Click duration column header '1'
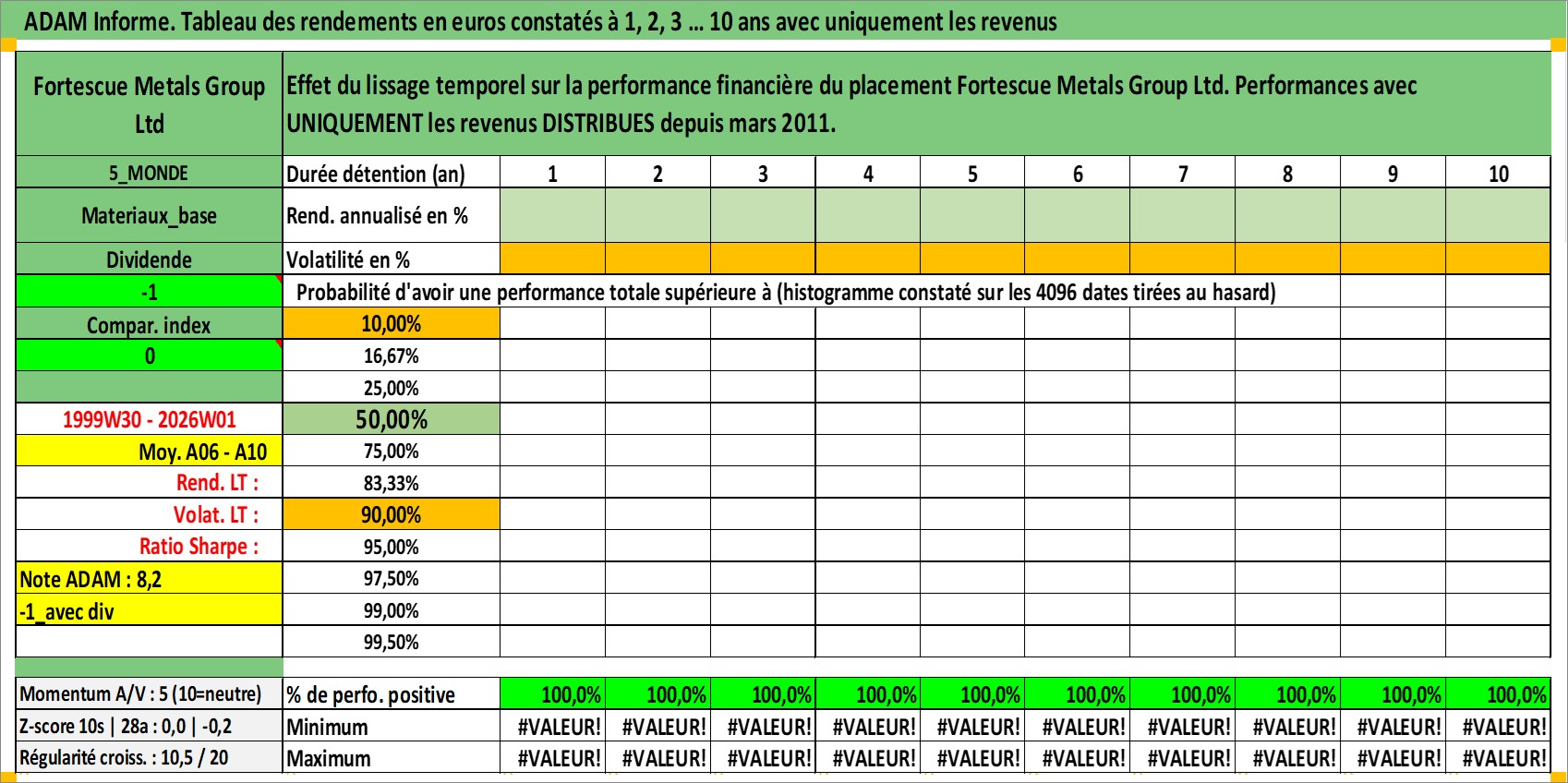1568x783 pixels. [552, 173]
